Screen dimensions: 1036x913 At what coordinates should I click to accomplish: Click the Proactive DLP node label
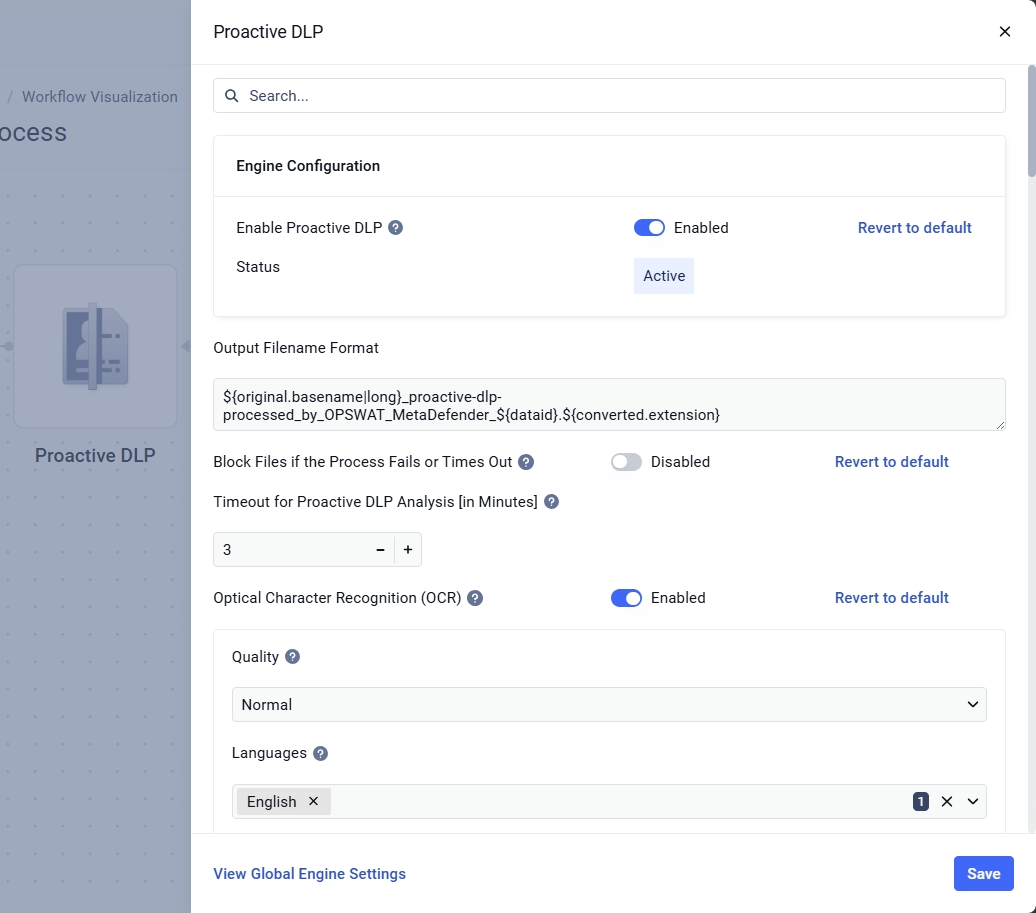pyautogui.click(x=95, y=456)
